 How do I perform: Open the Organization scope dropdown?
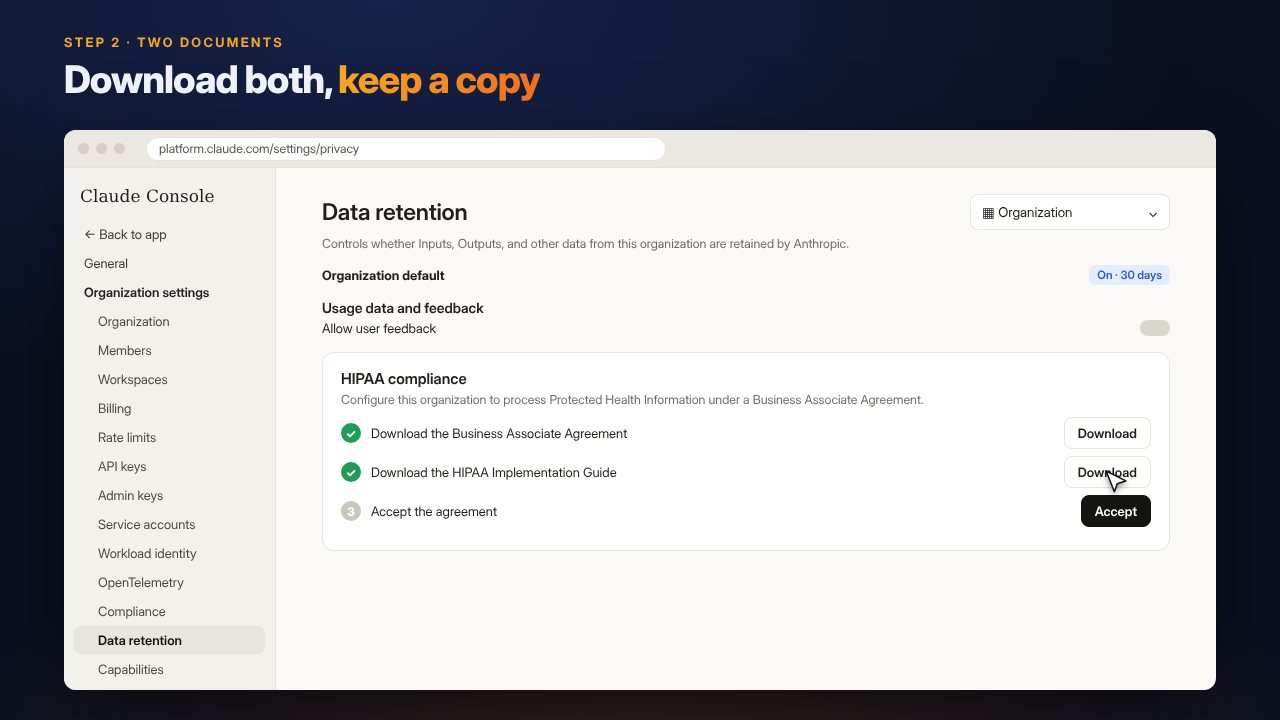1070,212
